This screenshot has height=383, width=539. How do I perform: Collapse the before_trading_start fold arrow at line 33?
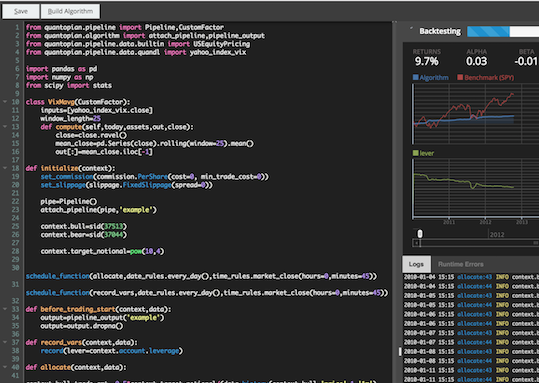click(5, 309)
